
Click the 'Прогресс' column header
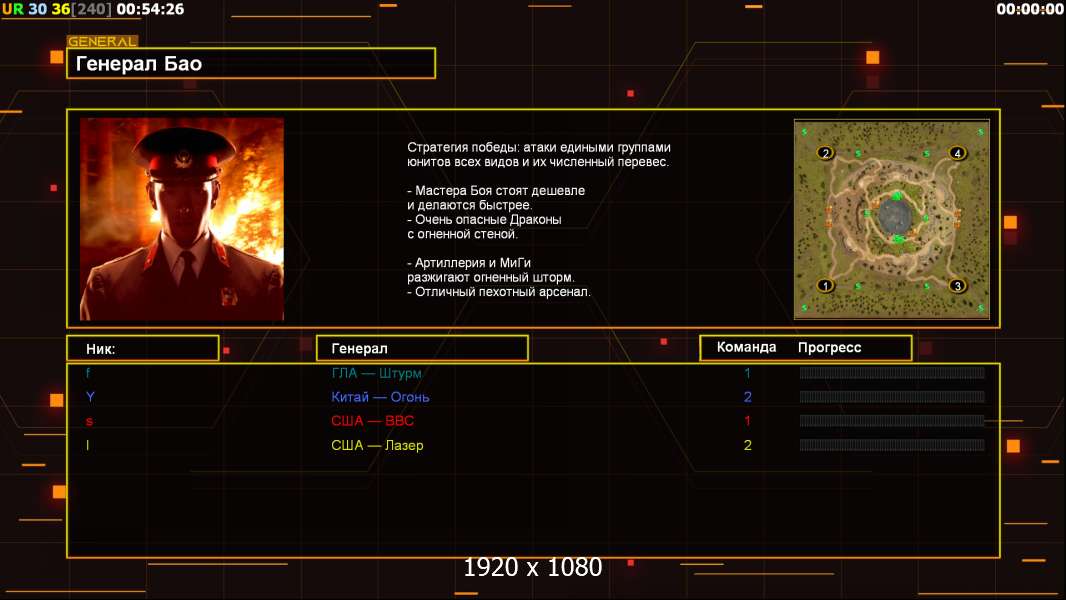pos(829,347)
